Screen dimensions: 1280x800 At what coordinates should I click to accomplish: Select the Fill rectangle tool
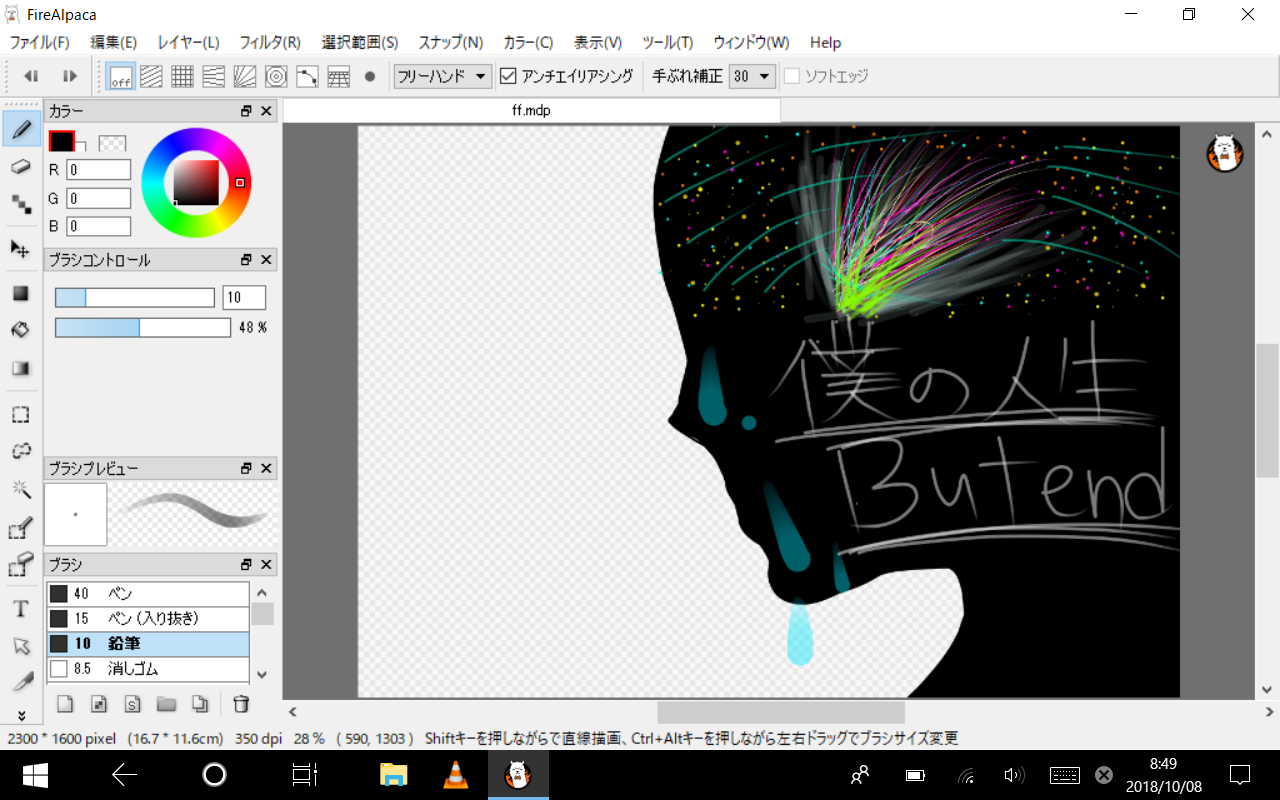click(21, 293)
